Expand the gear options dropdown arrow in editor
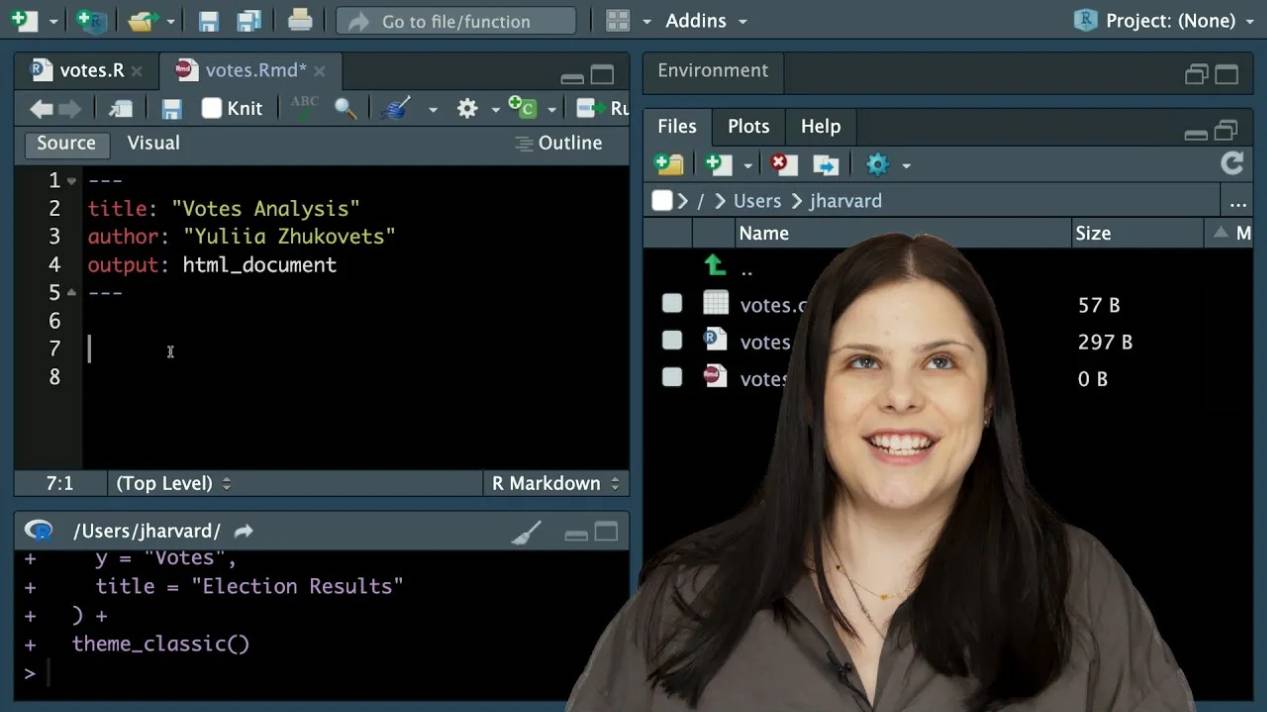This screenshot has height=712, width=1267. (495, 109)
